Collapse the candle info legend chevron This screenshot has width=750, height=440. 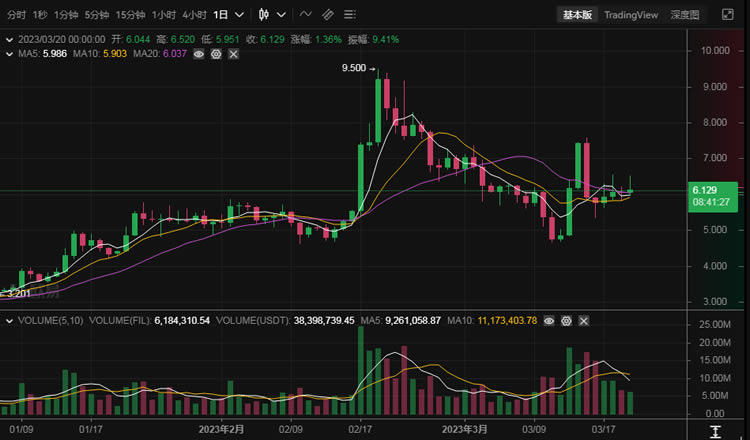click(10, 39)
